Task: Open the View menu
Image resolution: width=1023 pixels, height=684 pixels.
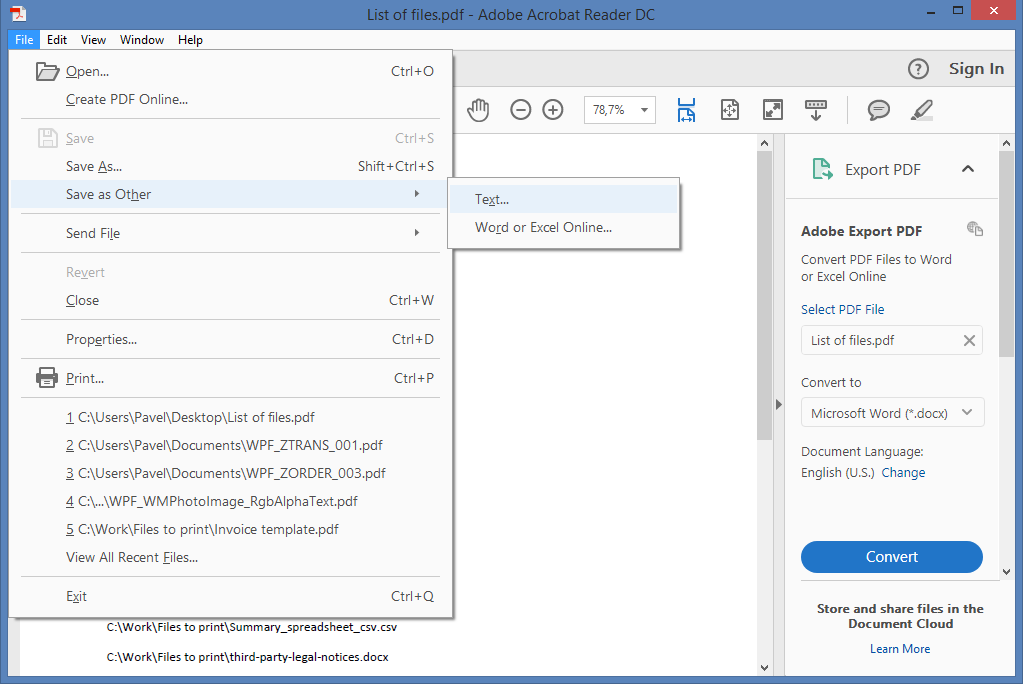Action: [x=93, y=40]
